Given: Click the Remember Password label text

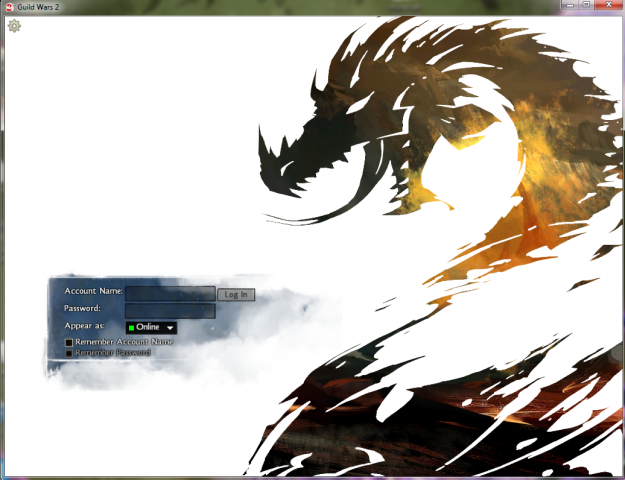Looking at the screenshot, I should [112, 353].
